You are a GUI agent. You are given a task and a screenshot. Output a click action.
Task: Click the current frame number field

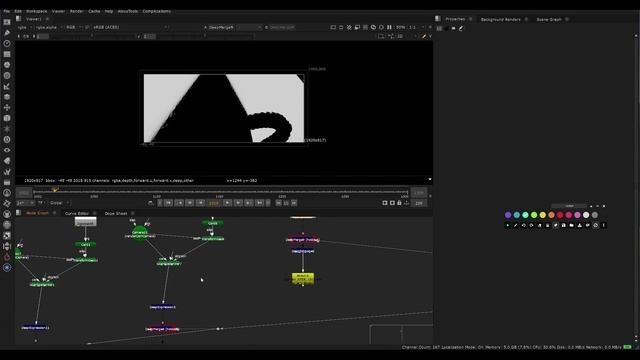(214, 203)
